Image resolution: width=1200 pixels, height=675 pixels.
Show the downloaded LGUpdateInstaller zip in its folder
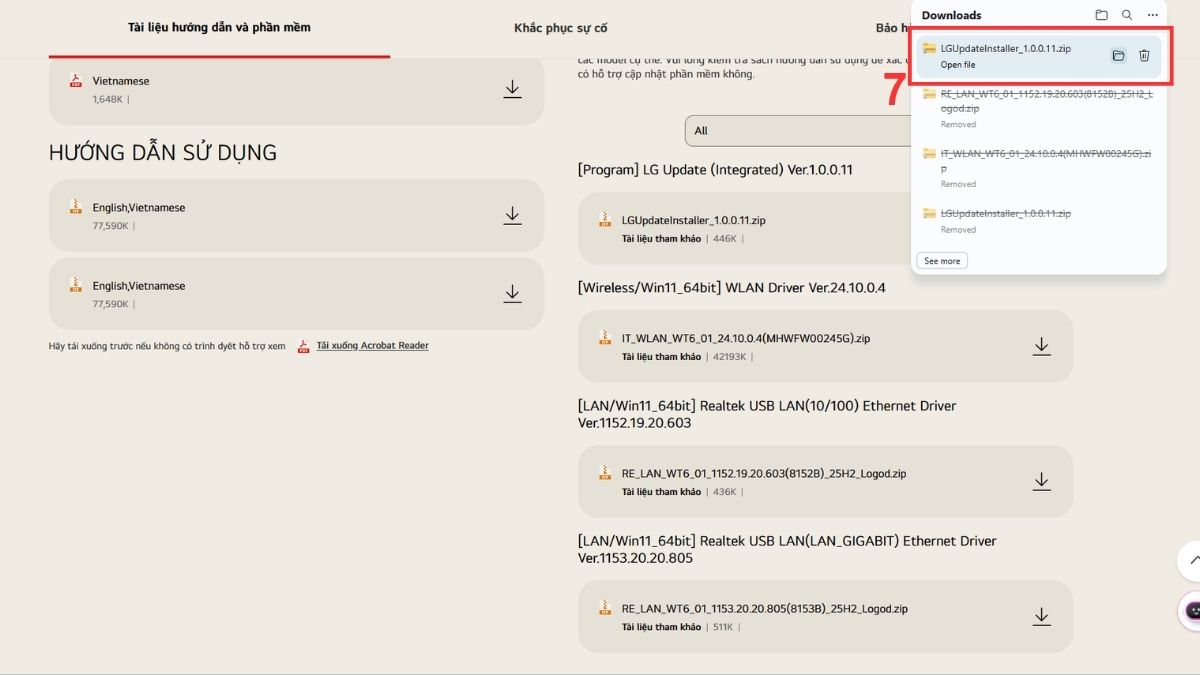tap(1118, 55)
